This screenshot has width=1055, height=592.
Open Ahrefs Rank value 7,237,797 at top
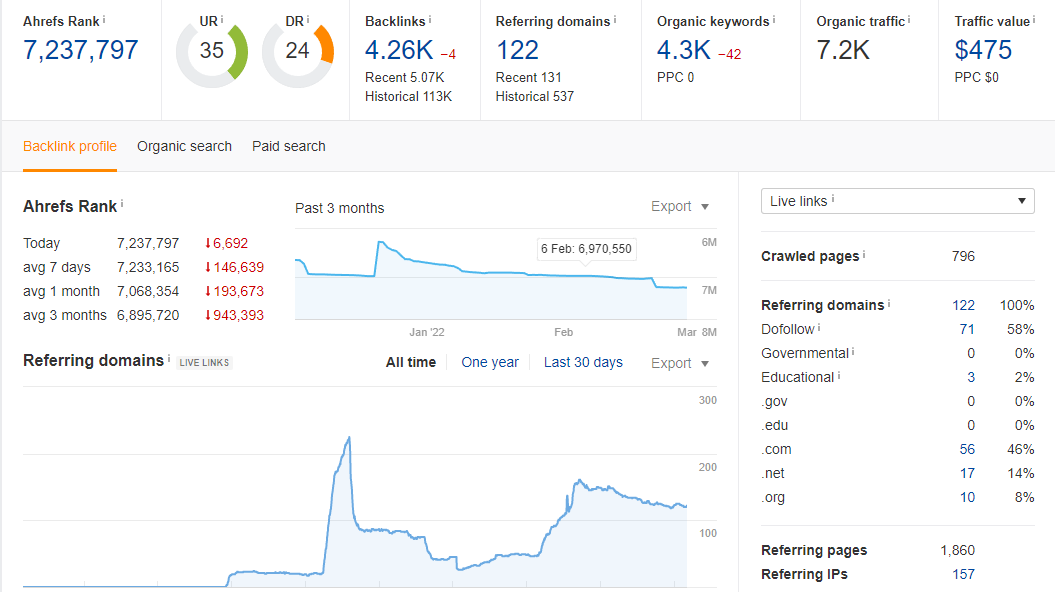[x=81, y=50]
